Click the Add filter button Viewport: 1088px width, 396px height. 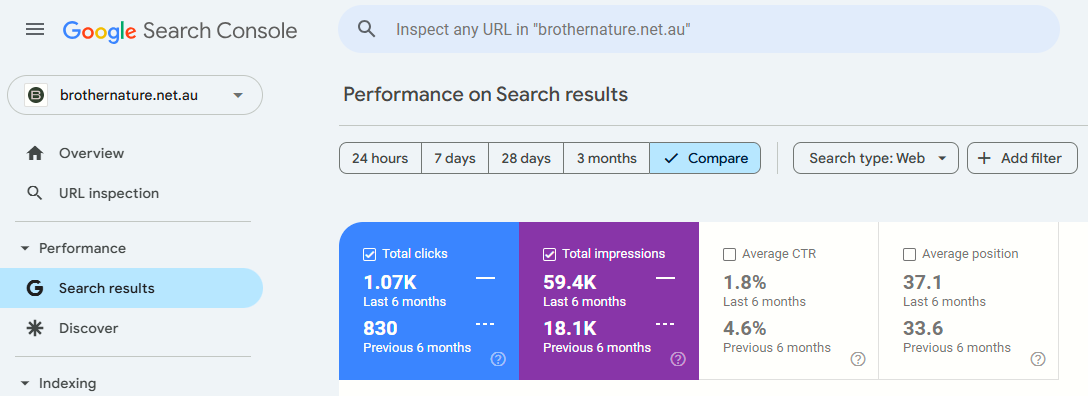(1022, 158)
